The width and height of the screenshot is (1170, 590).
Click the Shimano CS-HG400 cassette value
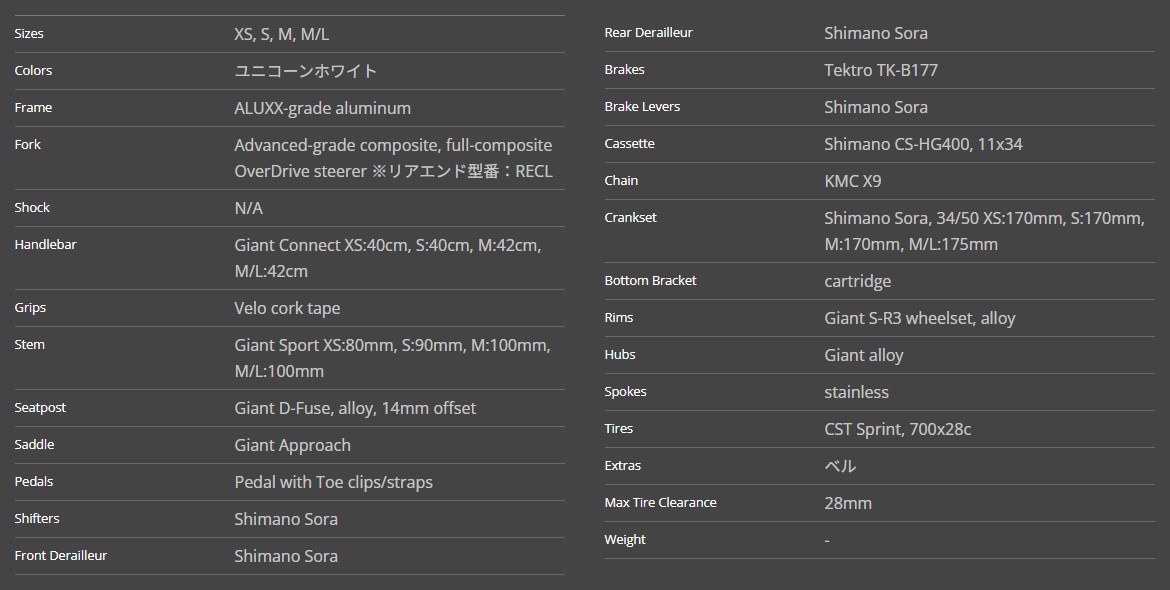[x=923, y=144]
